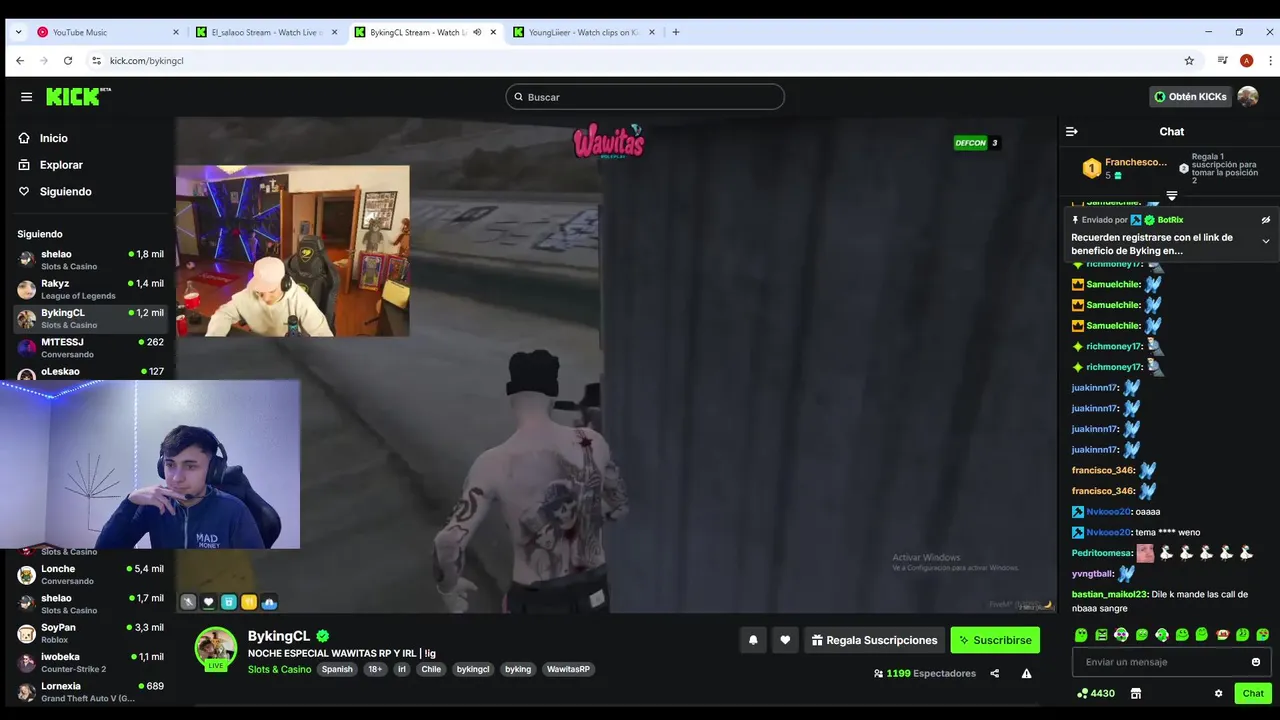Viewport: 1280px width, 720px height.
Task: Open Siguiendo in sidebar
Action: (x=56, y=191)
